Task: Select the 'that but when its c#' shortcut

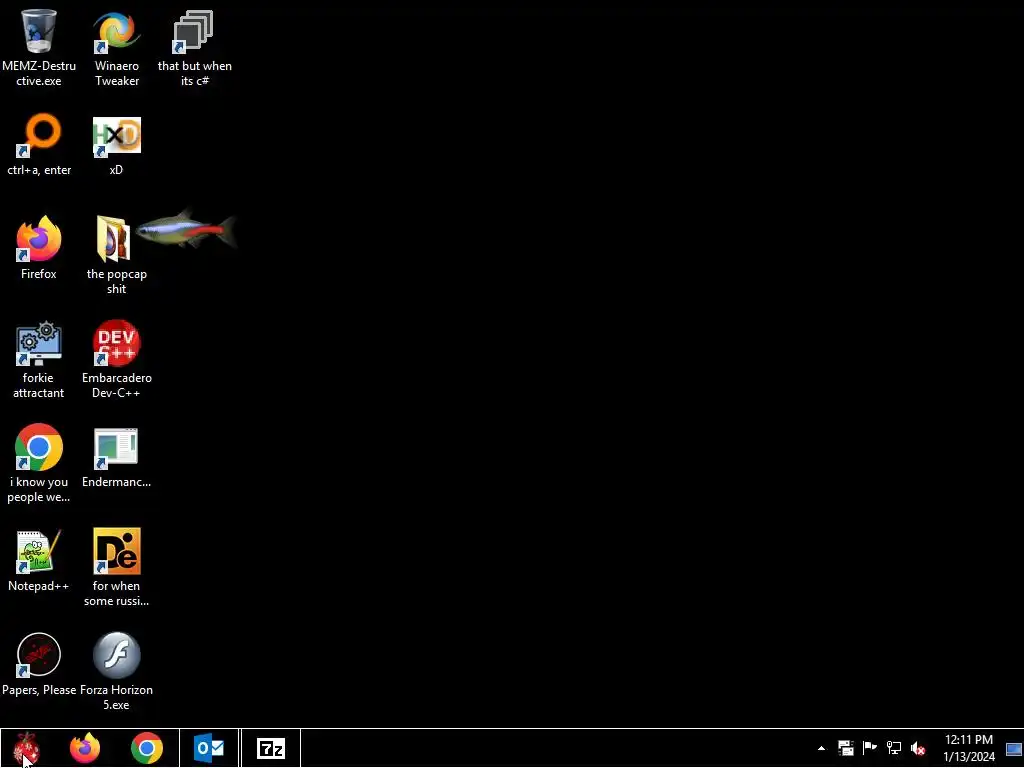Action: click(194, 31)
